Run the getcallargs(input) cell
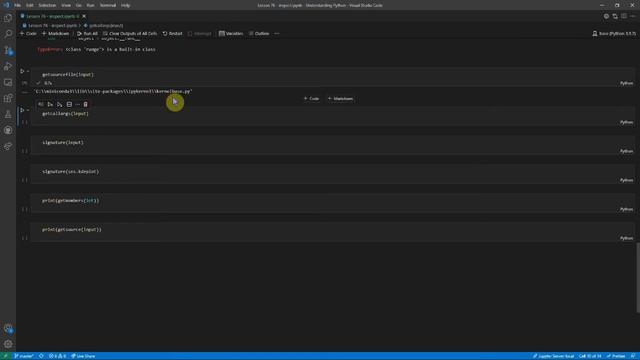The width and height of the screenshot is (640, 360). 22,110
